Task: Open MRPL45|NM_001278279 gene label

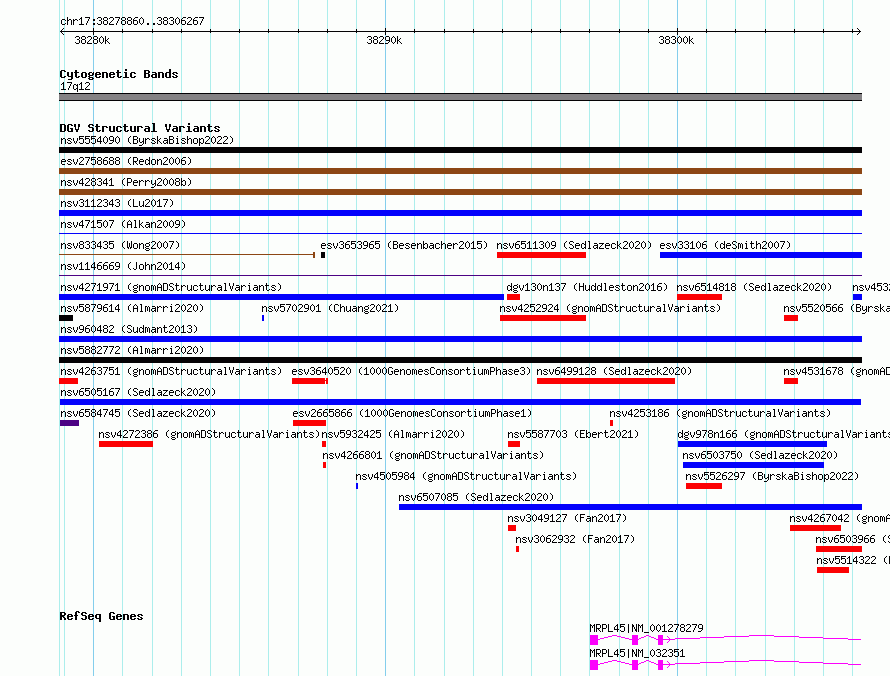Action: click(646, 628)
